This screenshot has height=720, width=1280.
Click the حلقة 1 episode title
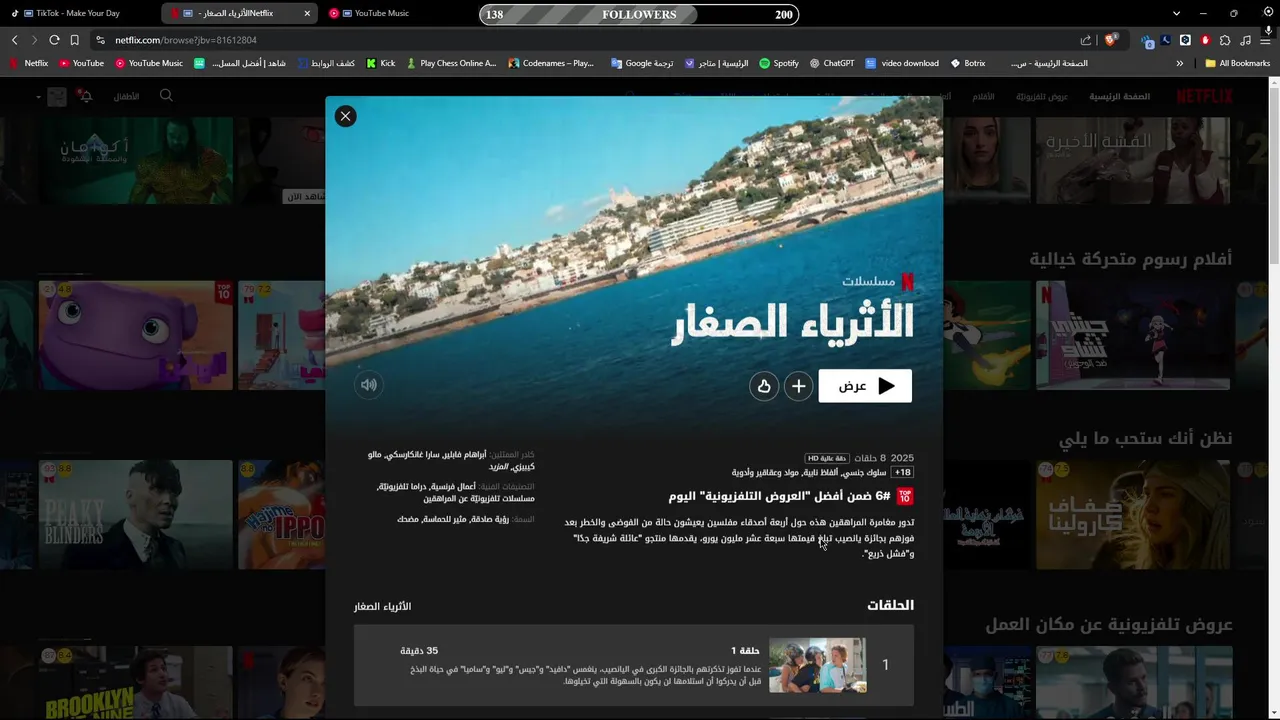click(x=745, y=650)
